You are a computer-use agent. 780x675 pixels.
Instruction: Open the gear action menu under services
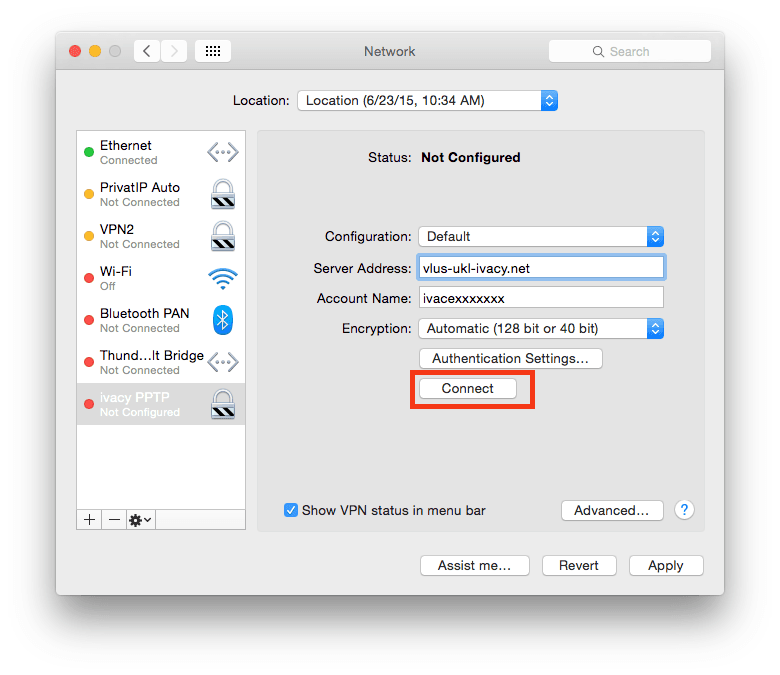[140, 520]
